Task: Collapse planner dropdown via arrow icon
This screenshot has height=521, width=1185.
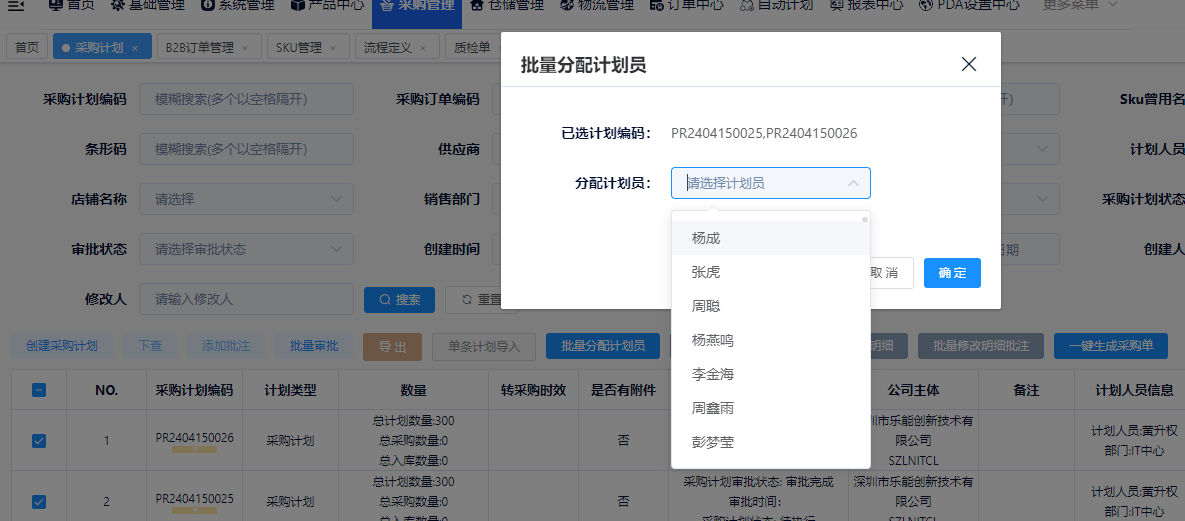Action: click(853, 183)
